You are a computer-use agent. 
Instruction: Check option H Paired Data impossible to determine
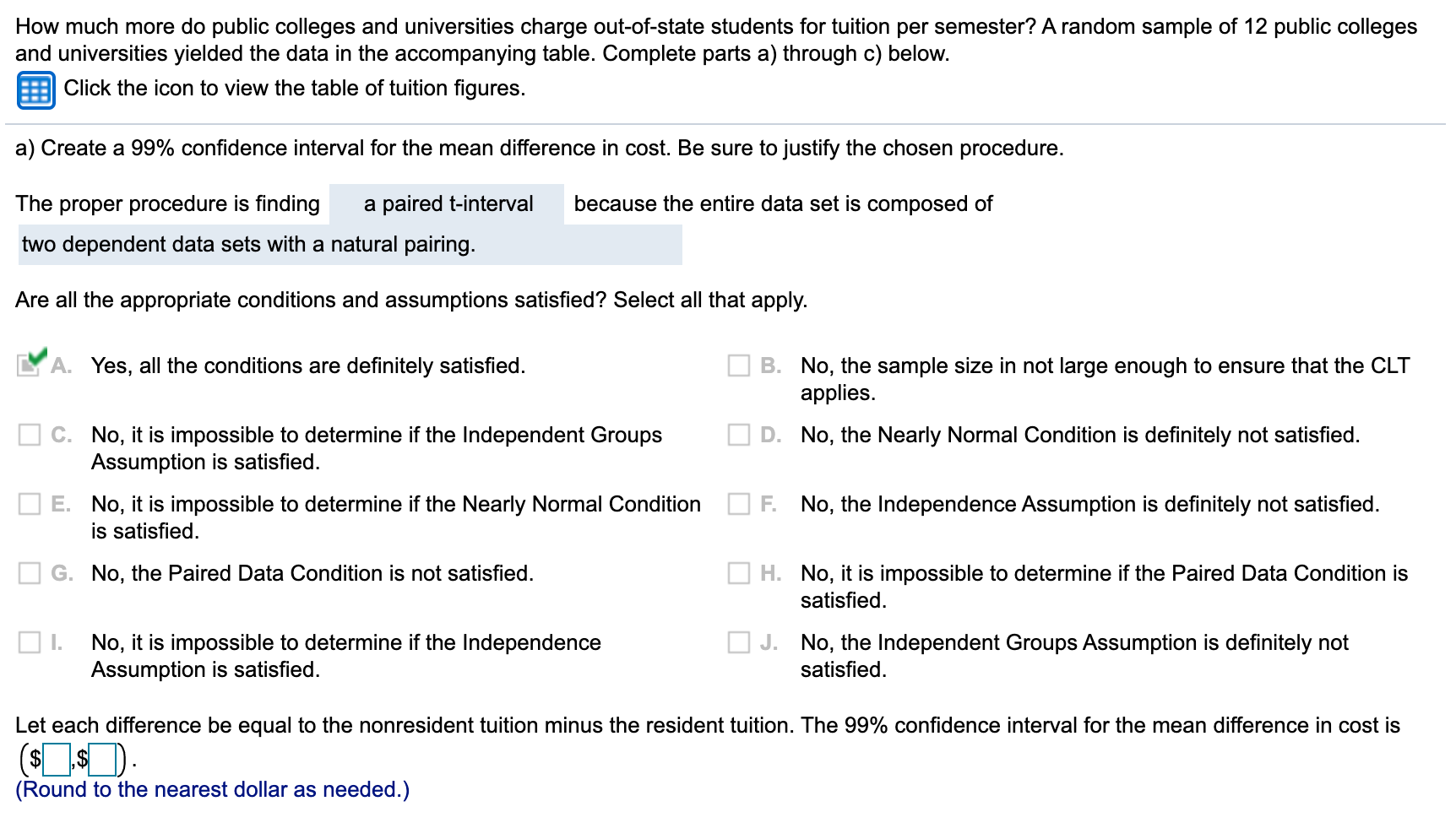point(739,573)
